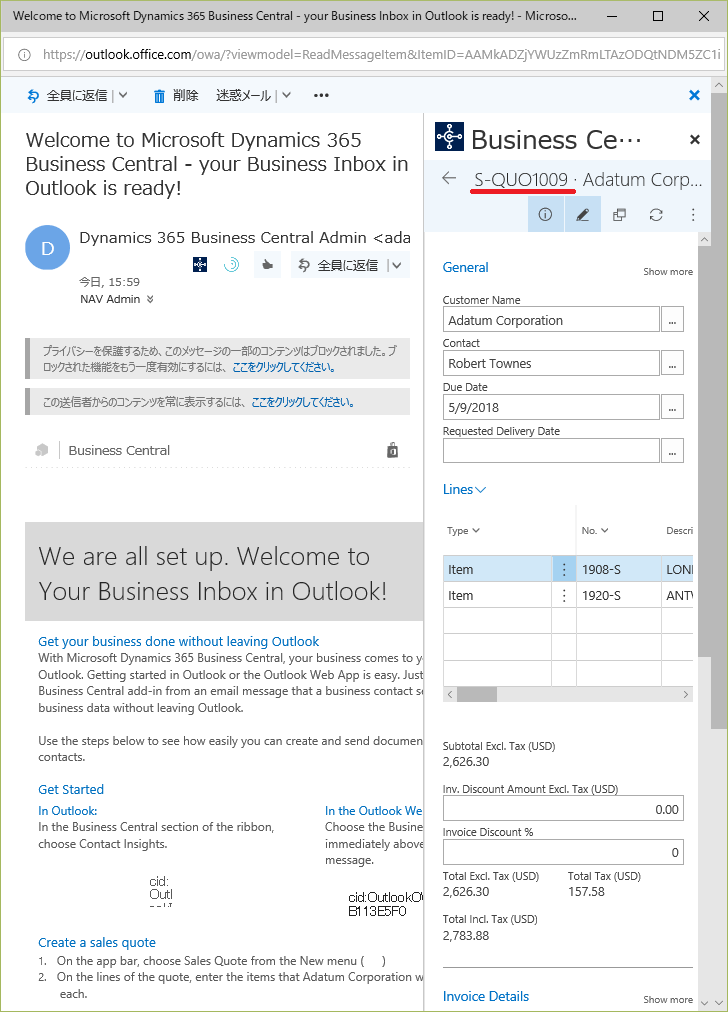
Task: Click the reply-all icon in the top command bar
Action: pyautogui.click(x=33, y=96)
